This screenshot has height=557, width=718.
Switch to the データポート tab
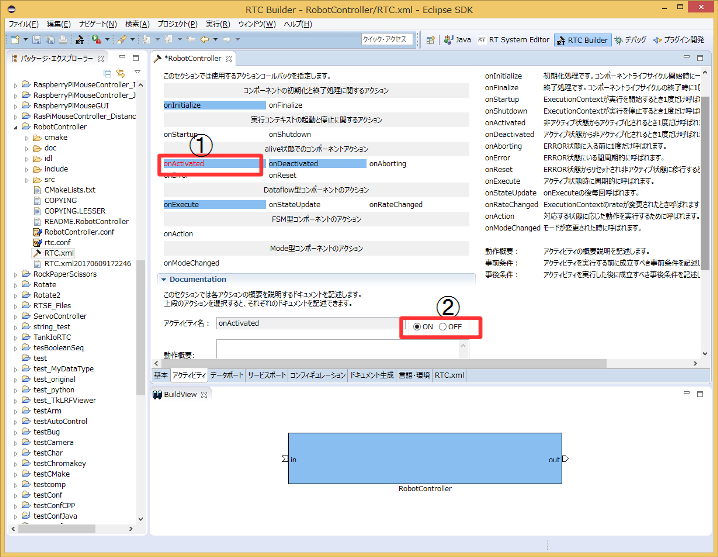226,374
